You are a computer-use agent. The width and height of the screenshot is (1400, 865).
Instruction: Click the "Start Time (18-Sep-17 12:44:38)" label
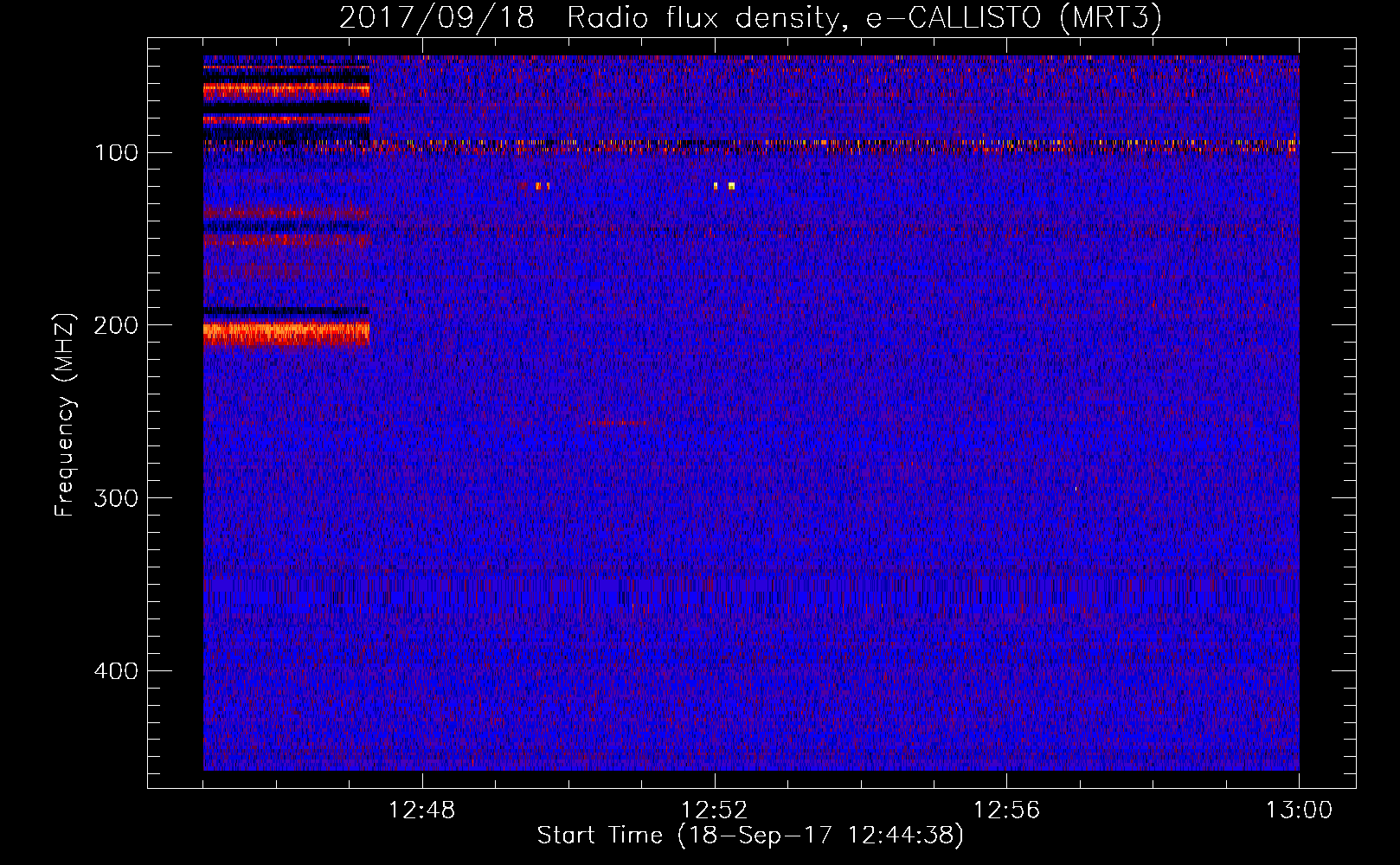750,836
